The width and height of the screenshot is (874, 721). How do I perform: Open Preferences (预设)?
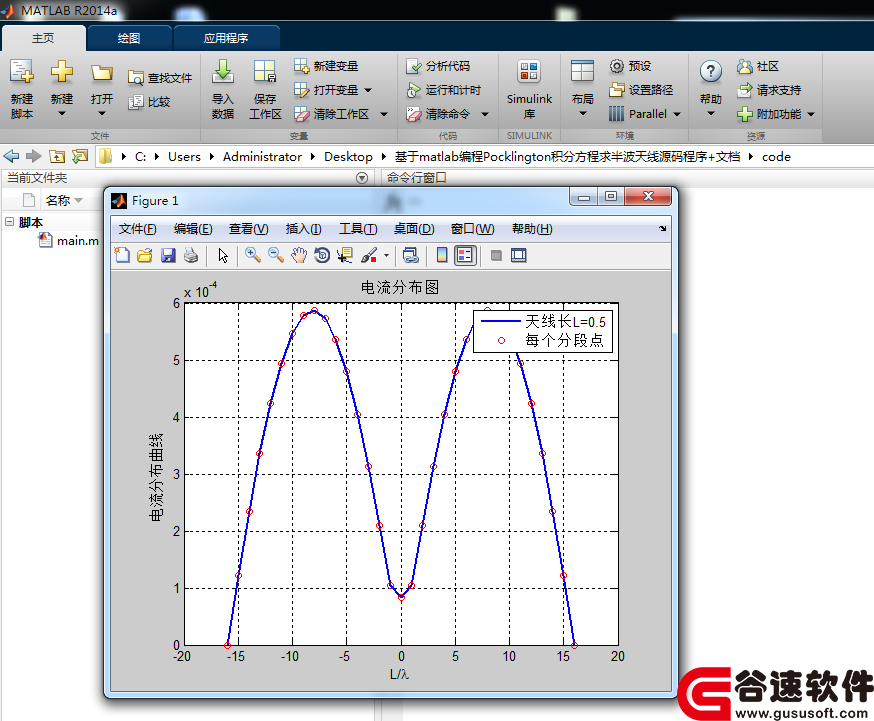click(630, 66)
